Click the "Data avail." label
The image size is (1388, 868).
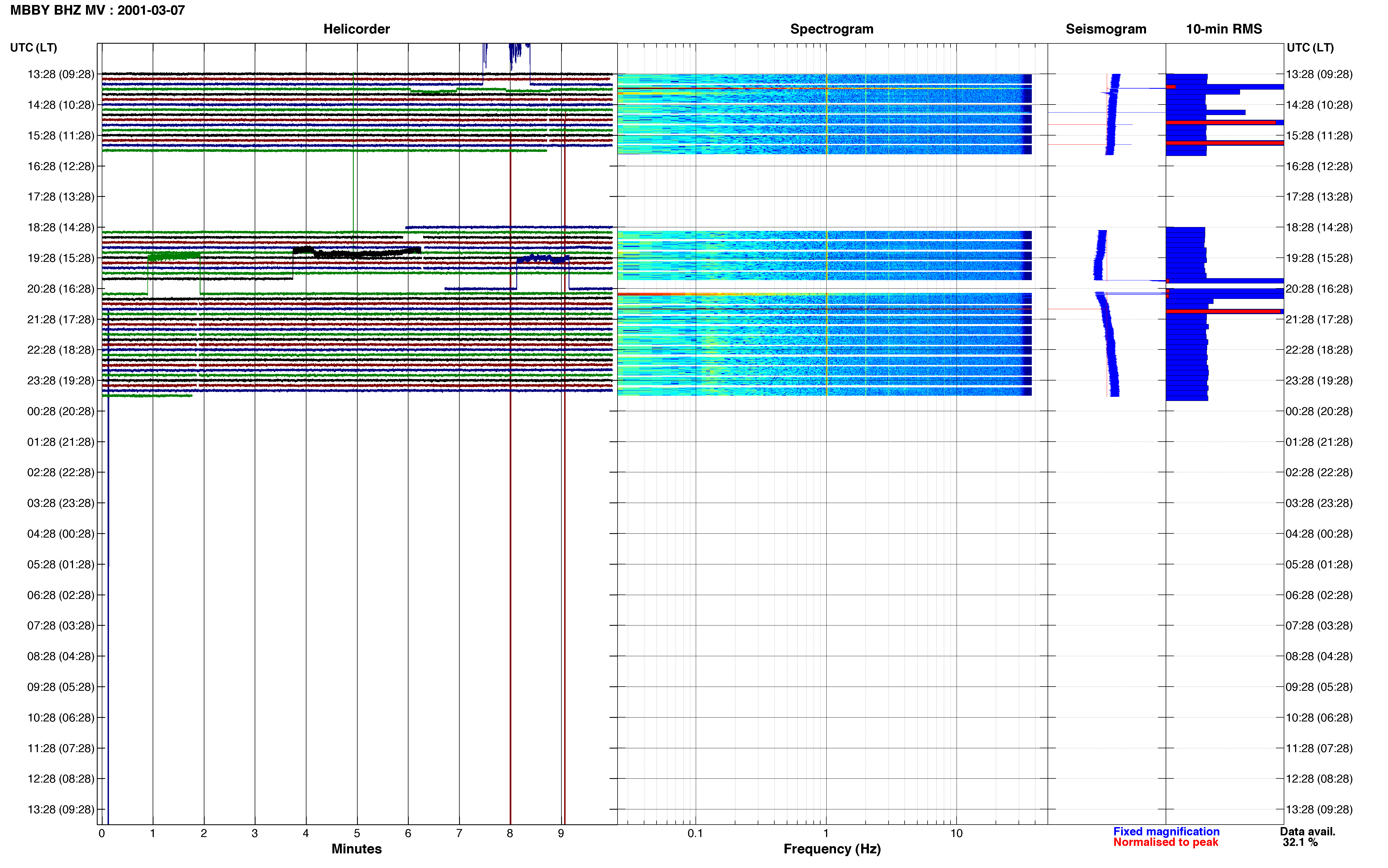pyautogui.click(x=1308, y=832)
